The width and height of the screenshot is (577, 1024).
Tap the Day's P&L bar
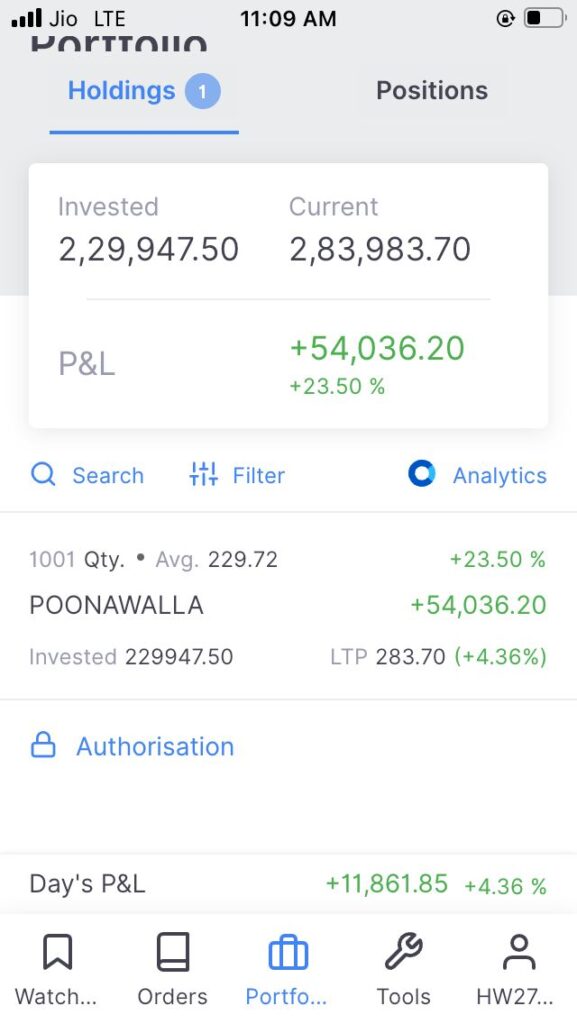288,884
